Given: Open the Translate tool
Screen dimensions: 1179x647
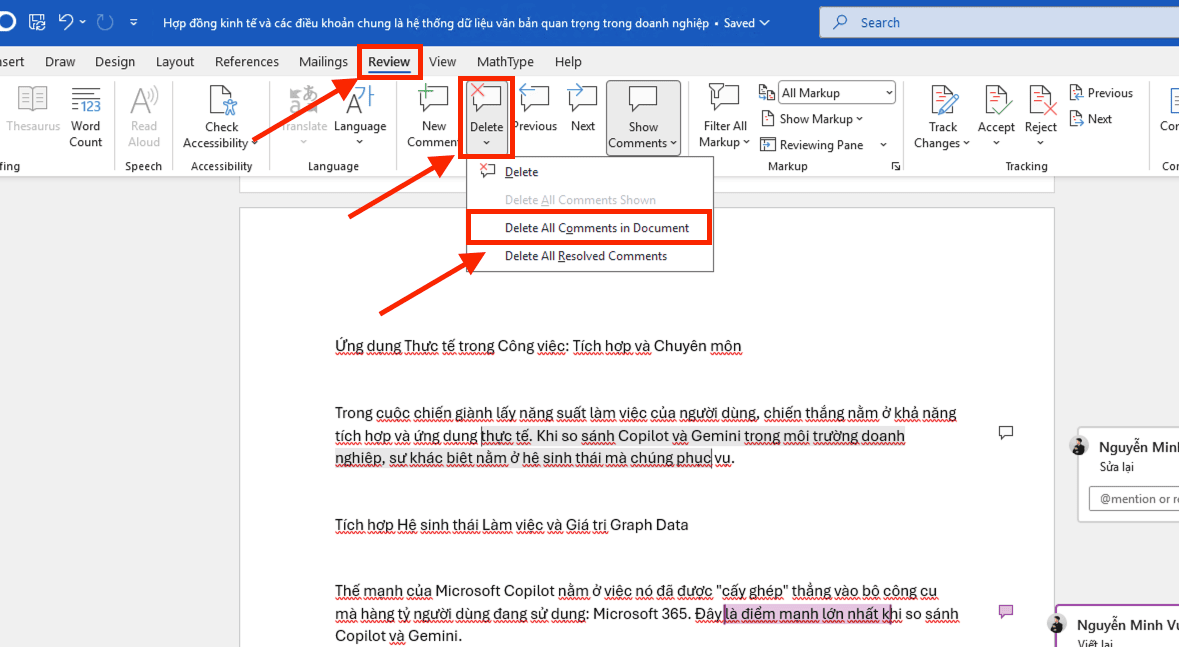Looking at the screenshot, I should click(304, 116).
